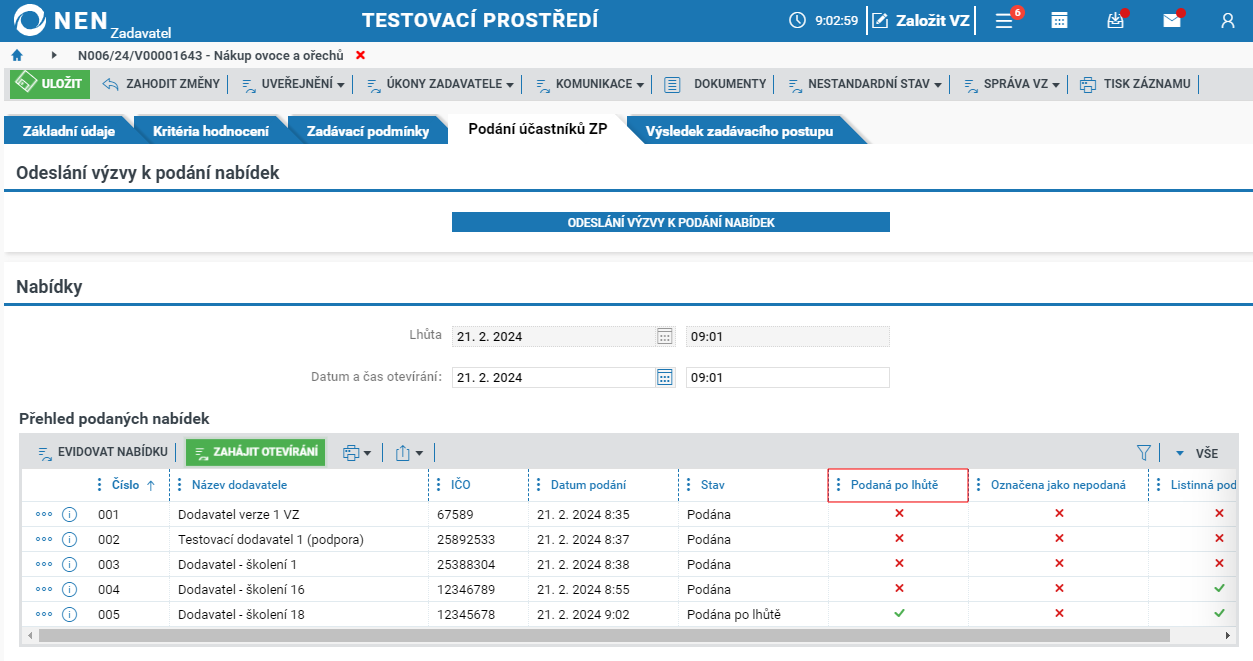1253x661 pixels.
Task: Open column menu dots for Označena jako nepodaná
Action: click(x=978, y=485)
